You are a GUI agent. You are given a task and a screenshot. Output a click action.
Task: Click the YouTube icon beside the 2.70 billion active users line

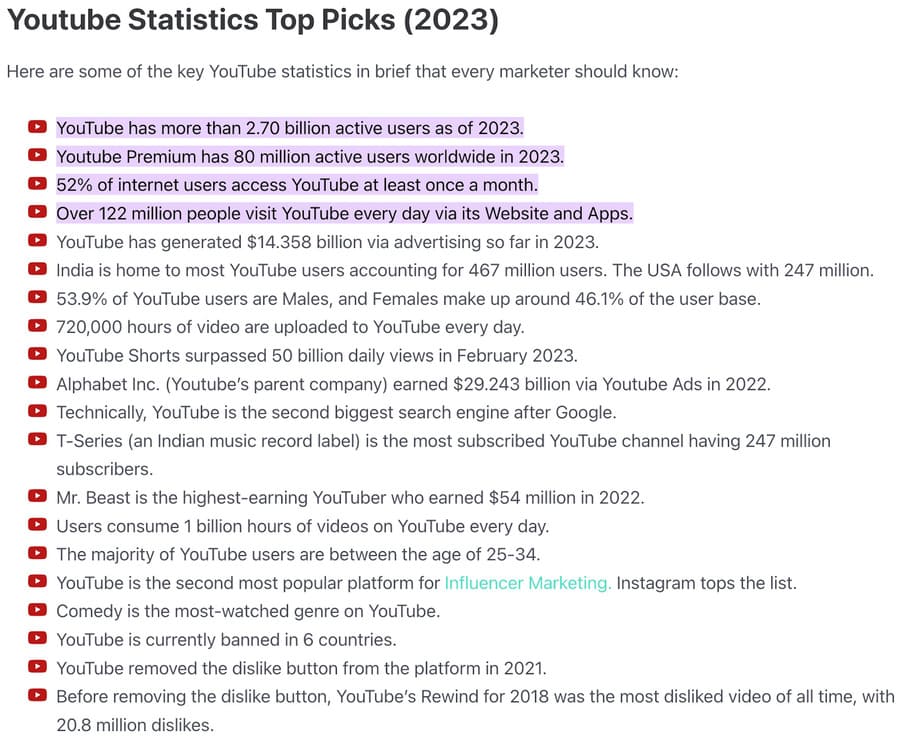click(x=38, y=127)
